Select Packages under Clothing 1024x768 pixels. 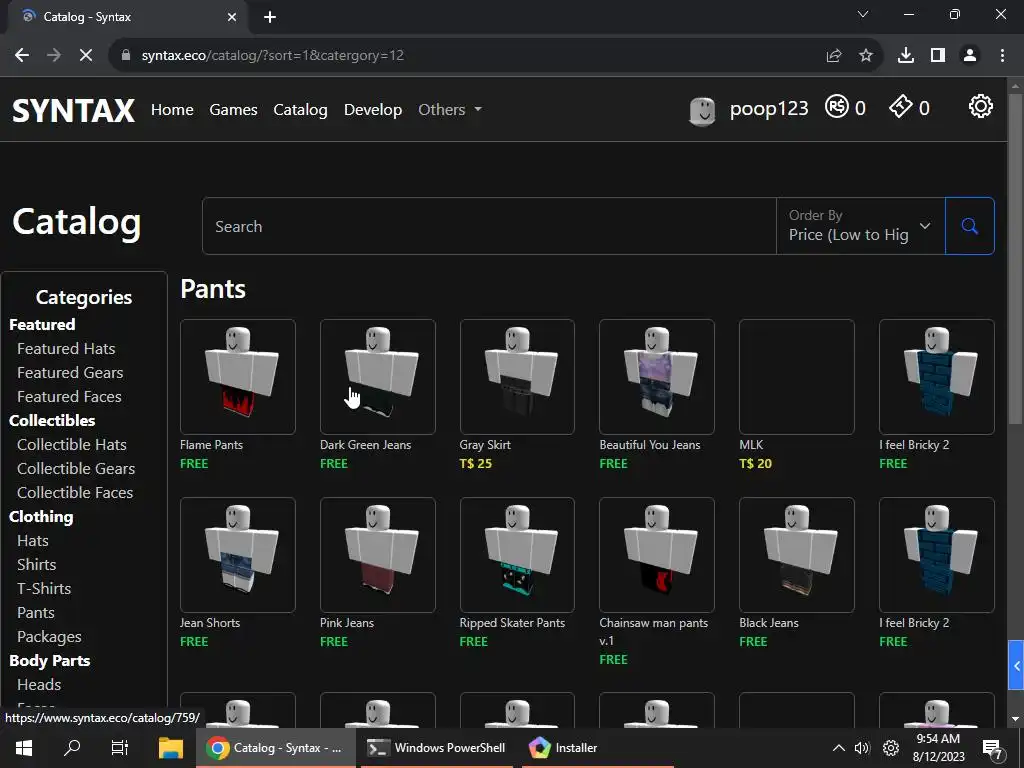[49, 637]
